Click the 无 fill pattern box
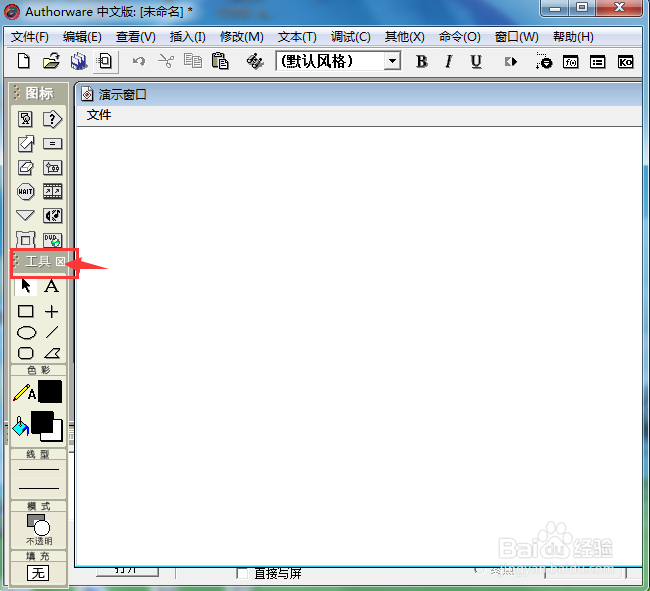Image resolution: width=650 pixels, height=591 pixels. point(38,573)
